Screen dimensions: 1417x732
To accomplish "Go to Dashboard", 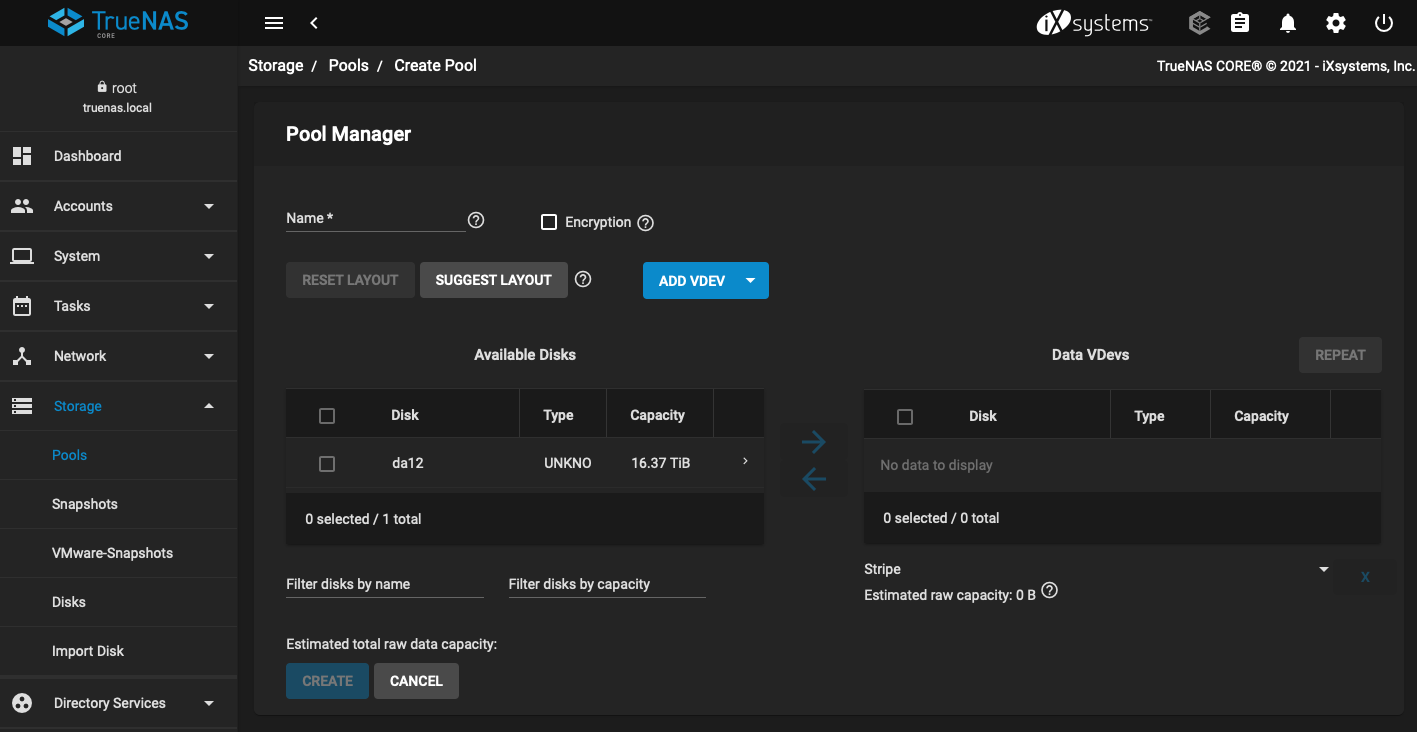I will point(88,156).
